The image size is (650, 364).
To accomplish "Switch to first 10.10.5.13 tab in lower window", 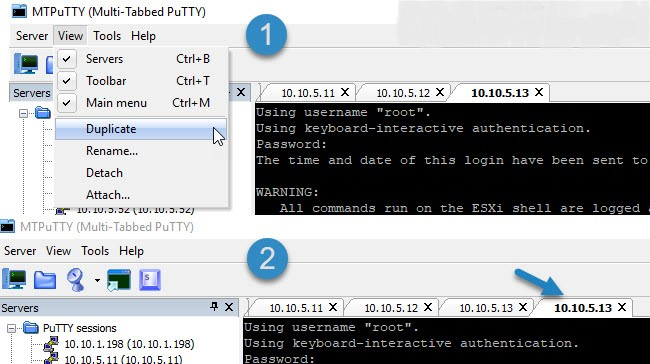I will 486,308.
